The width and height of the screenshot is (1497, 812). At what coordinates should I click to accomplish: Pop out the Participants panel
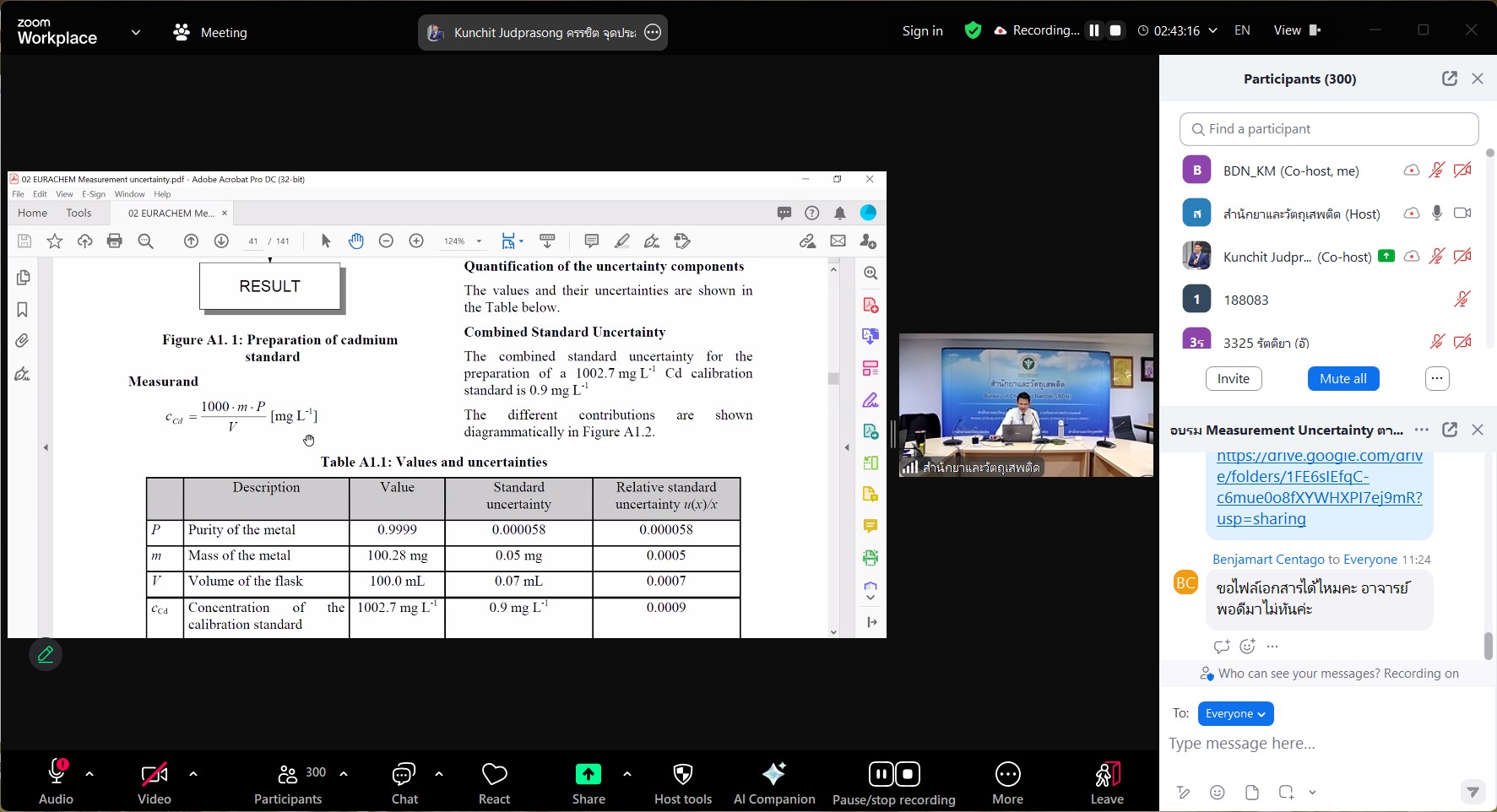click(x=1449, y=78)
